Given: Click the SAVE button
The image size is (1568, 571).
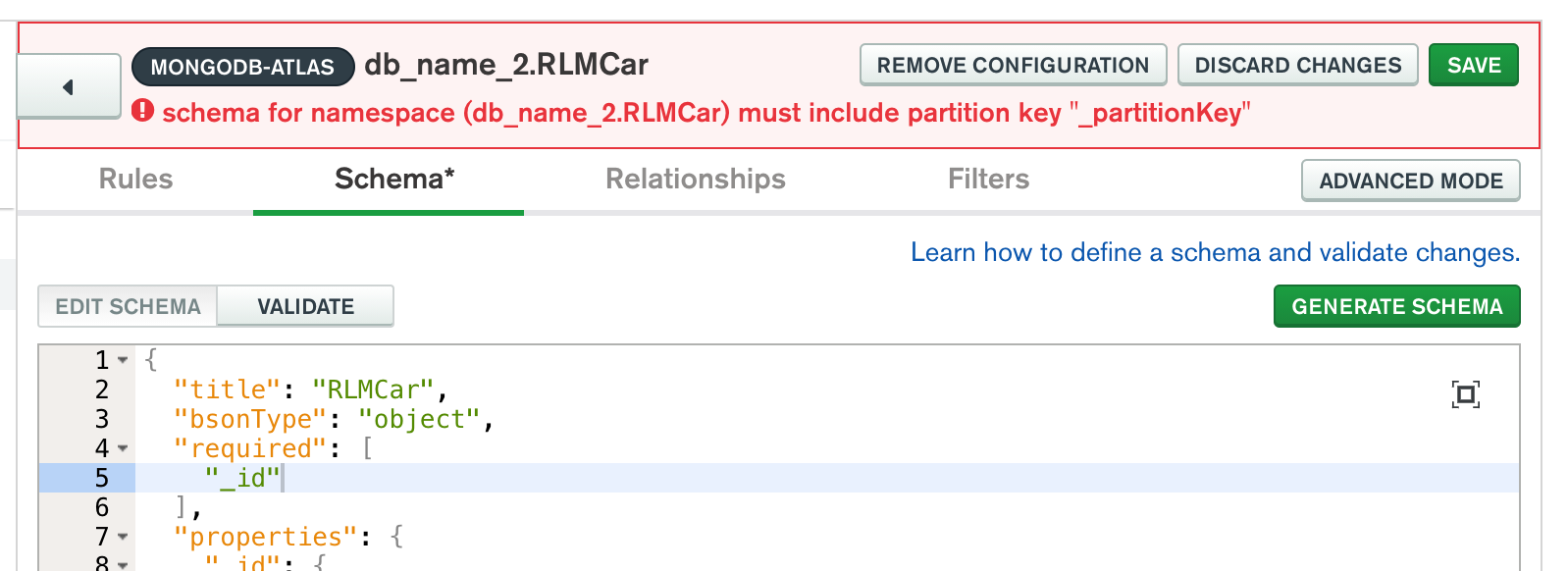Looking at the screenshot, I should click(x=1473, y=65).
